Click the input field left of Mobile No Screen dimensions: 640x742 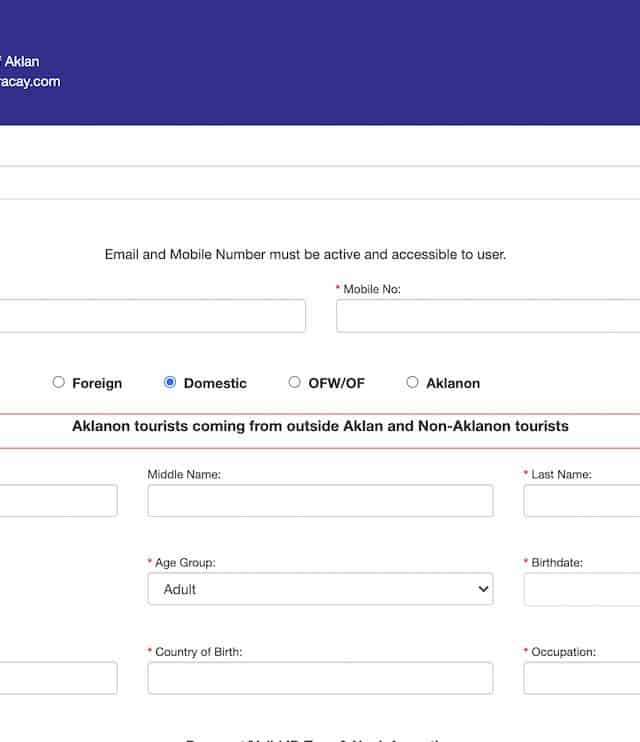pyautogui.click(x=152, y=316)
